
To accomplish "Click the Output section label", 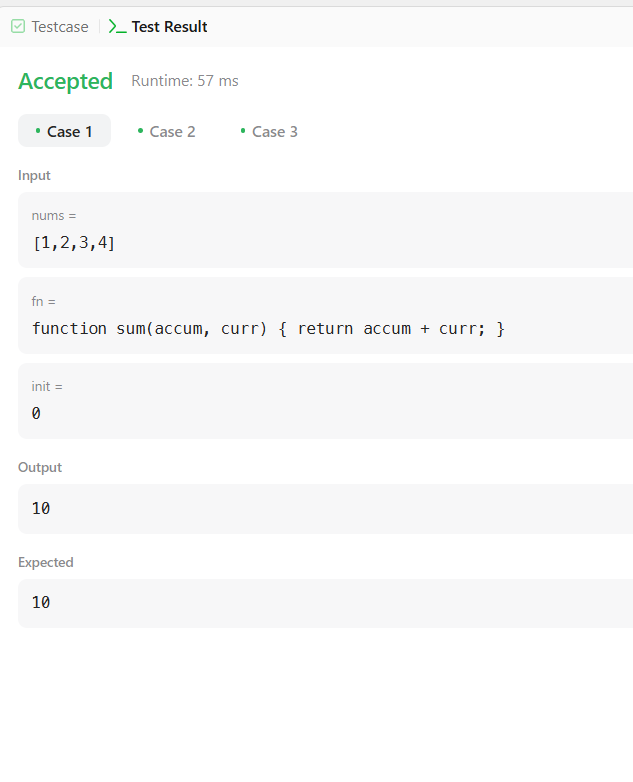I will (x=40, y=467).
